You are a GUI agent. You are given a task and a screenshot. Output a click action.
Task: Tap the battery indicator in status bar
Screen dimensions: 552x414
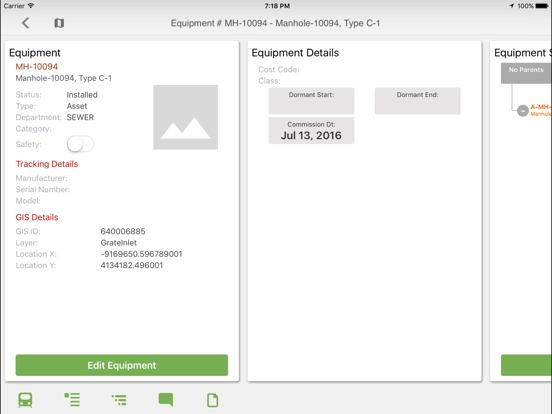(x=542, y=6)
